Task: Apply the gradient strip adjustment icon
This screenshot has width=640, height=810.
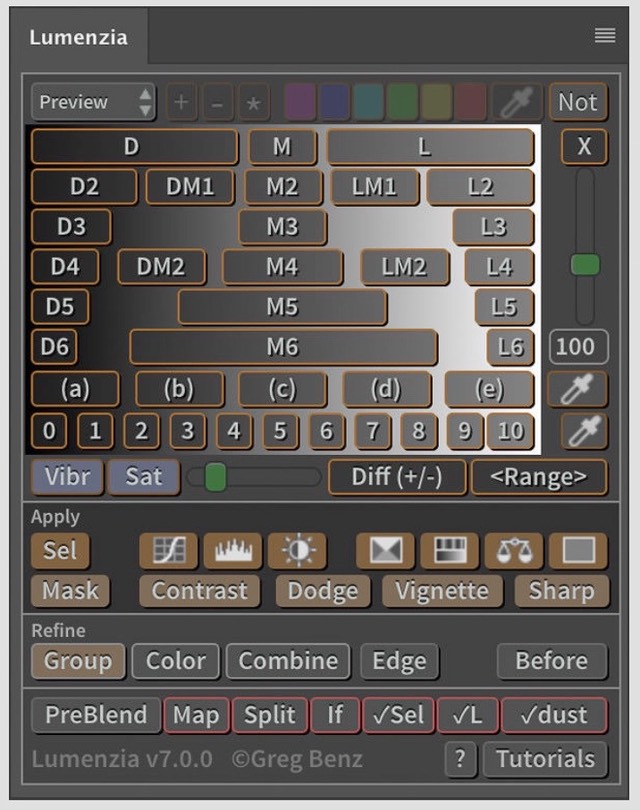Action: coord(450,550)
